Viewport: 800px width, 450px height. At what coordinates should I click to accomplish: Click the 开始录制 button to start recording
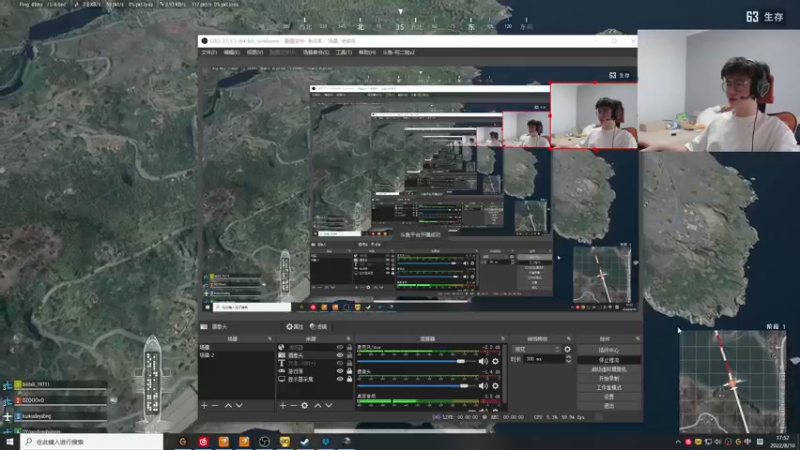609,379
